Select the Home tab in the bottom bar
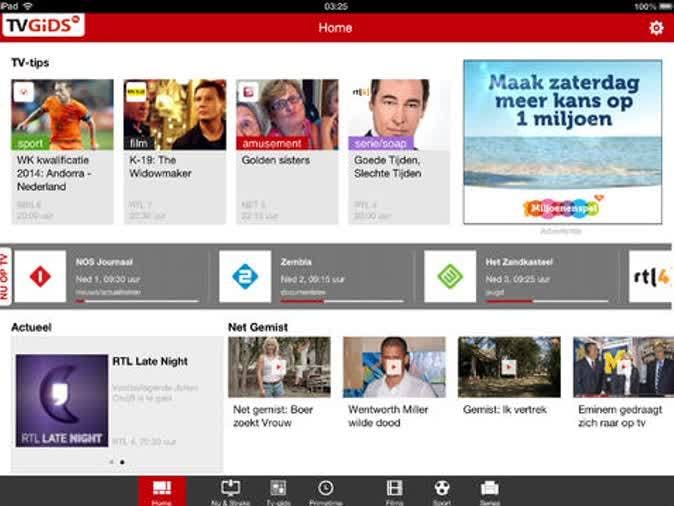 tap(162, 491)
